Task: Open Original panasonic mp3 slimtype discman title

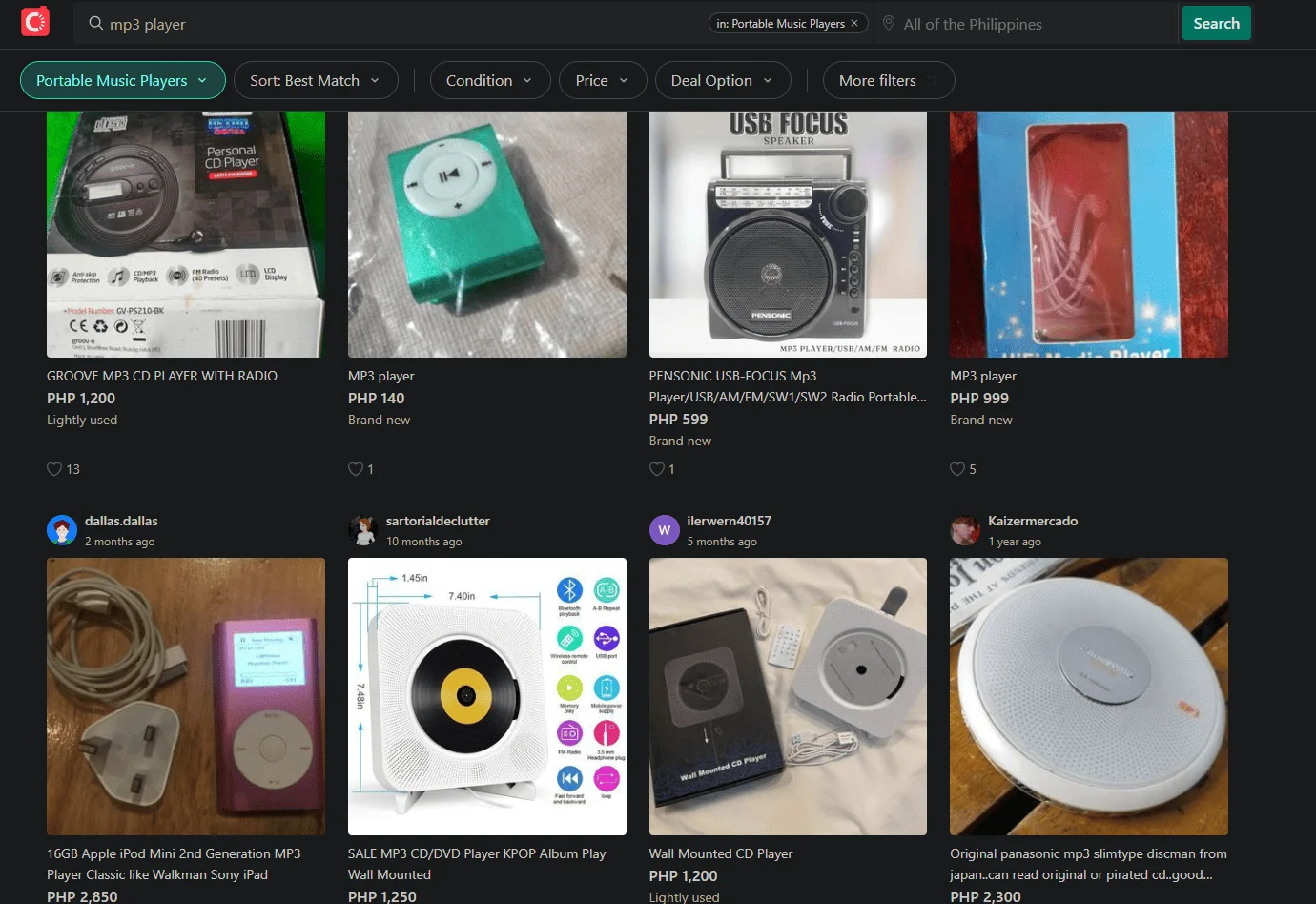Action: pyautogui.click(x=1088, y=864)
